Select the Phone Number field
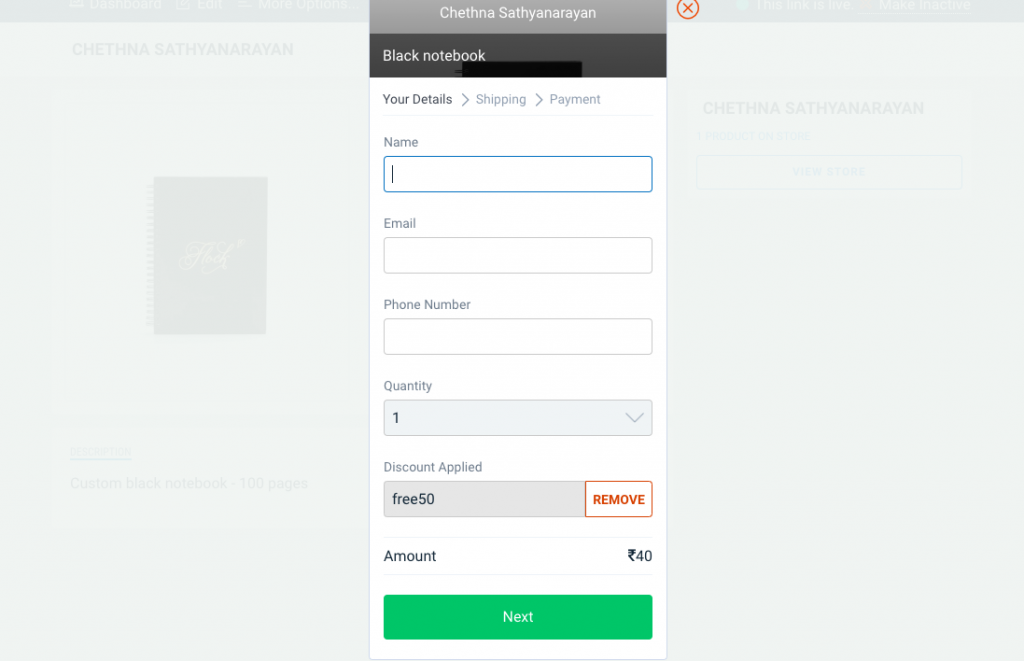Image resolution: width=1024 pixels, height=661 pixels. [518, 336]
